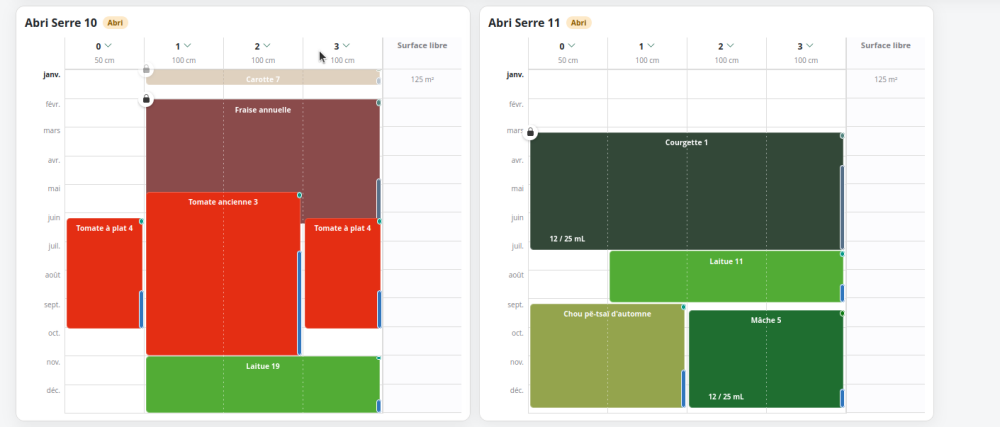Click blue side handle on Laitue 19 block

379,406
